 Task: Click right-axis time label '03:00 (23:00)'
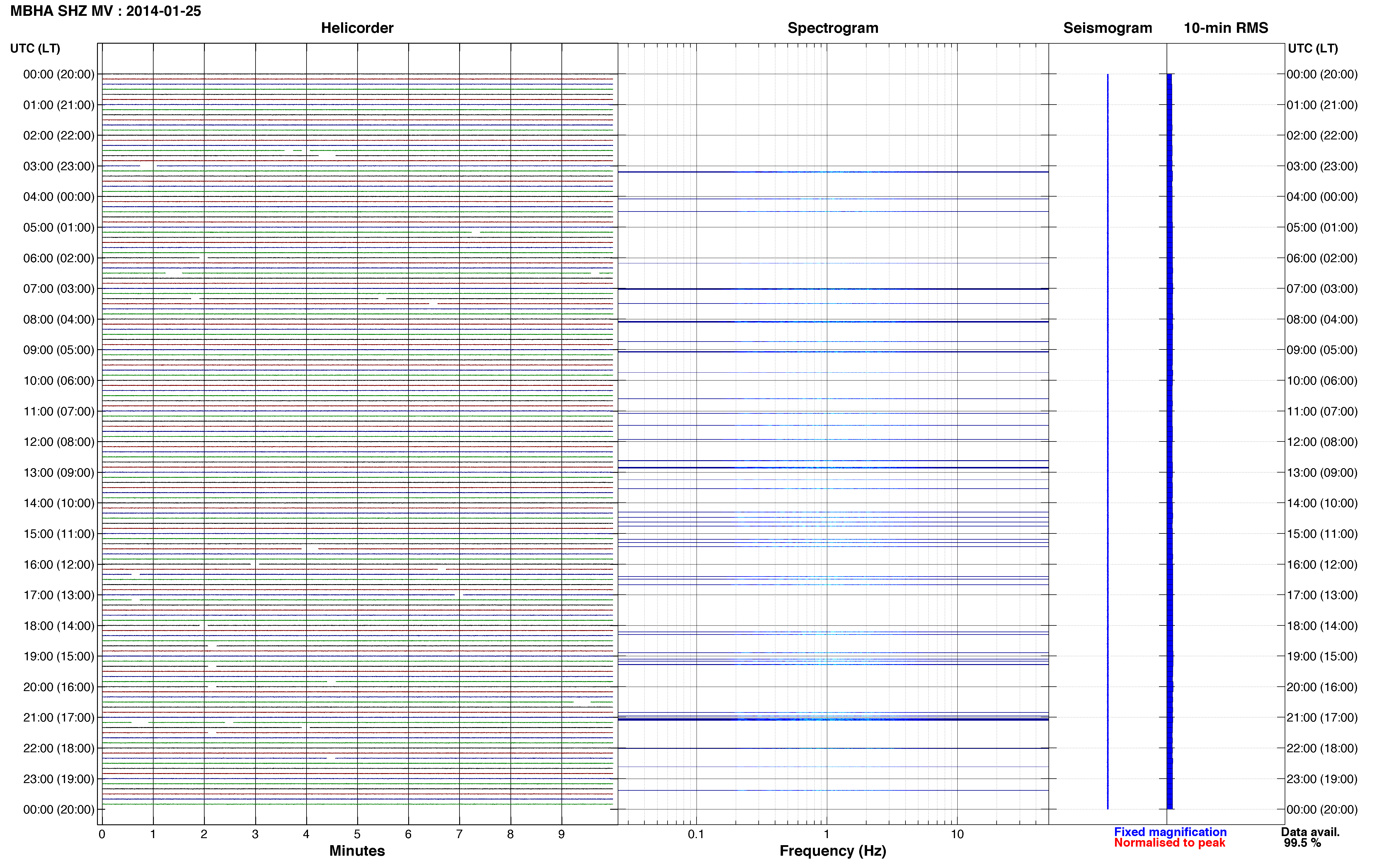pos(1322,166)
